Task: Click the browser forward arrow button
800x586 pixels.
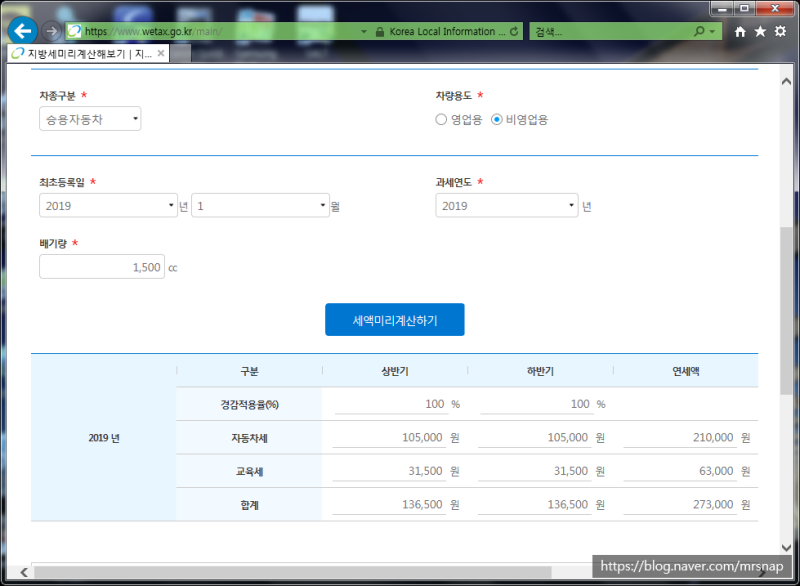Action: [x=51, y=31]
